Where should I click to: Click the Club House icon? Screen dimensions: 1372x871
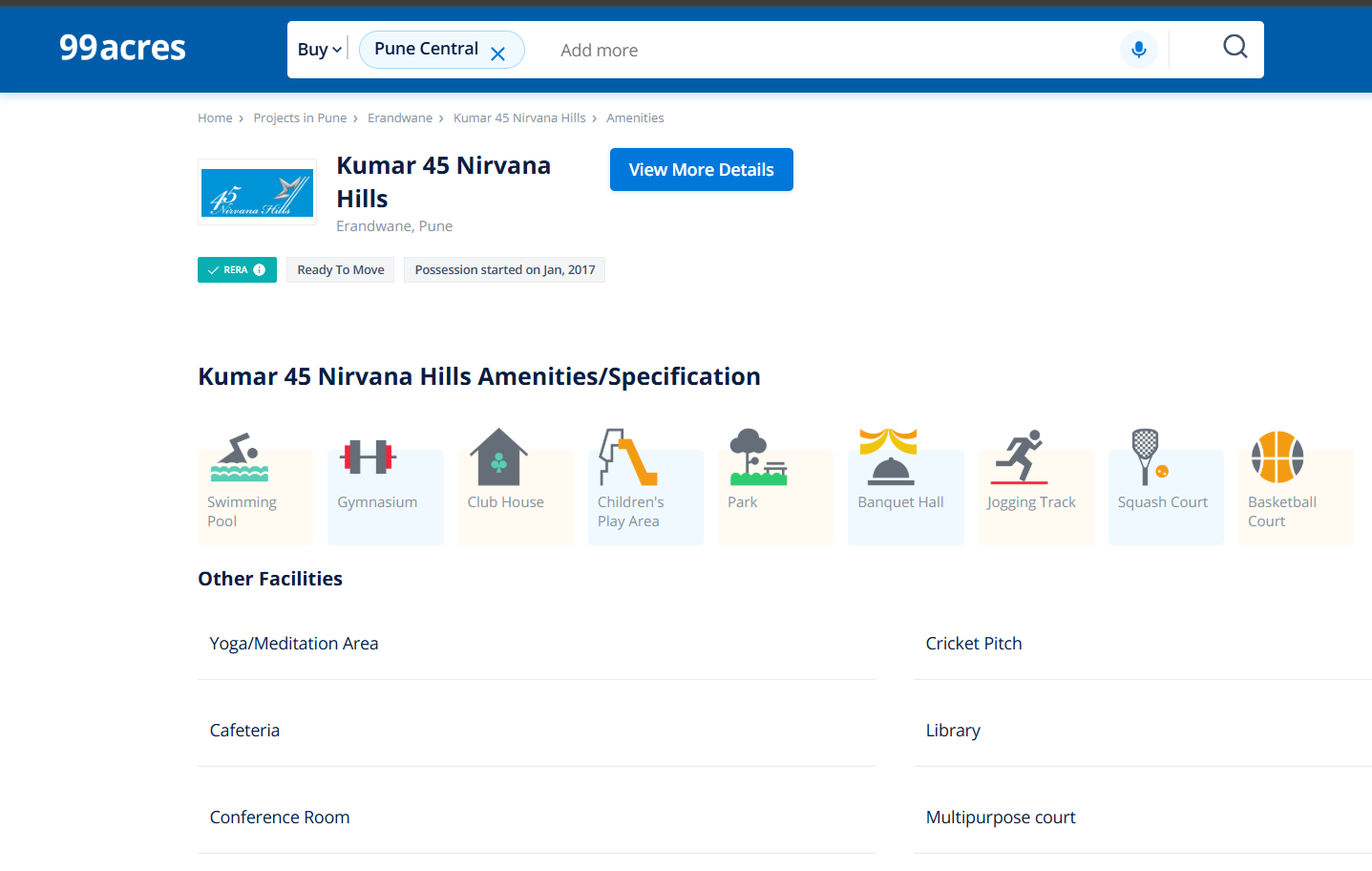point(498,457)
